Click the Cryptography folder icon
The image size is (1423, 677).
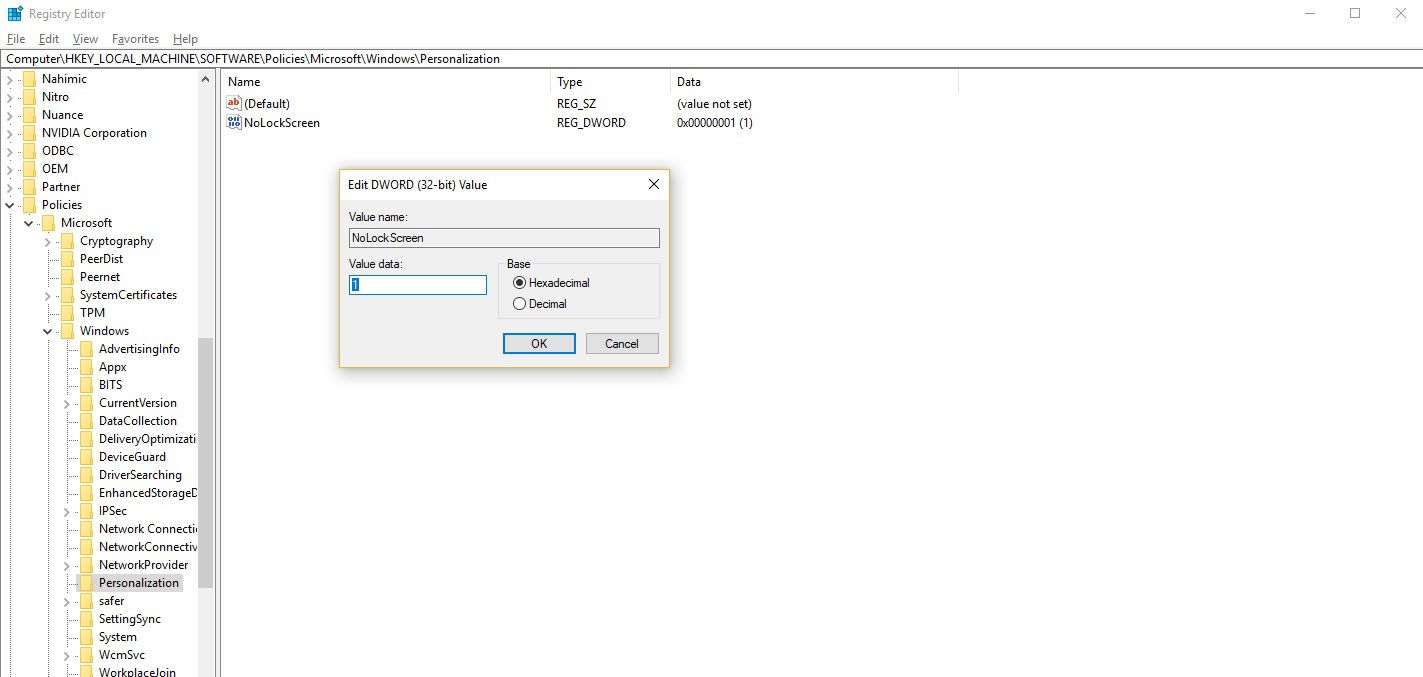[67, 241]
